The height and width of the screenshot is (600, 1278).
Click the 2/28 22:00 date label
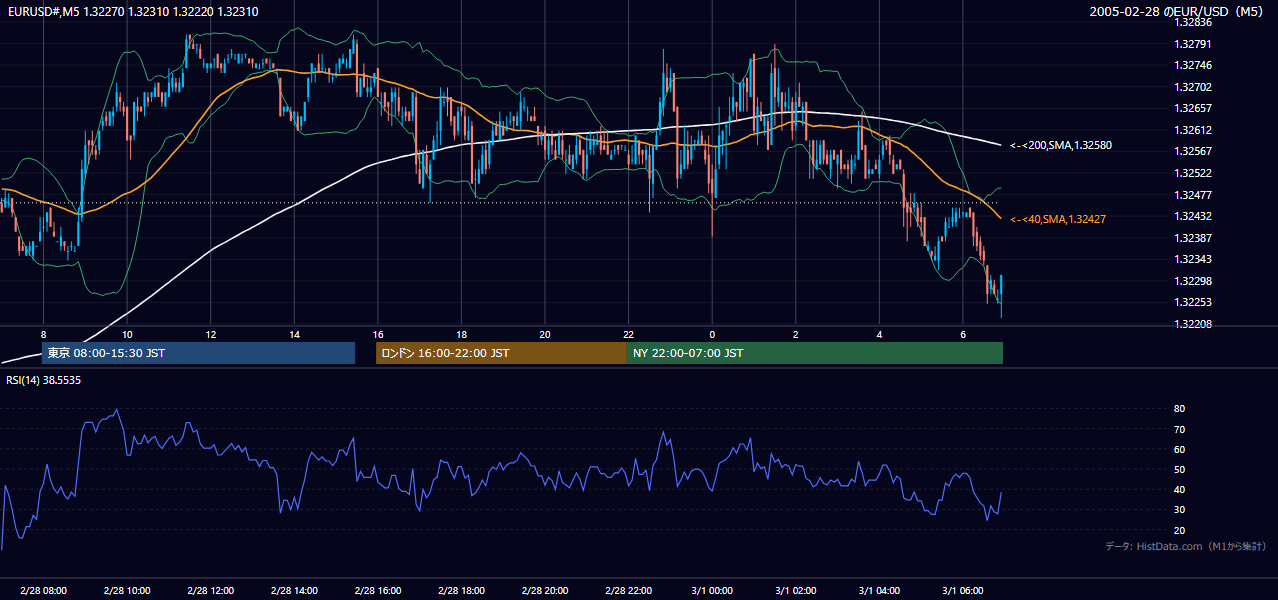click(x=628, y=591)
